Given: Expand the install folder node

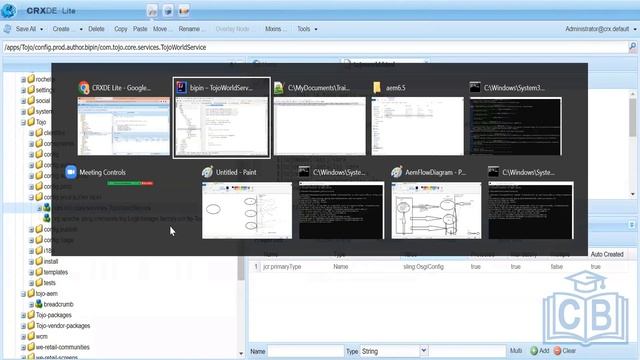Looking at the screenshot, I should point(31,262).
